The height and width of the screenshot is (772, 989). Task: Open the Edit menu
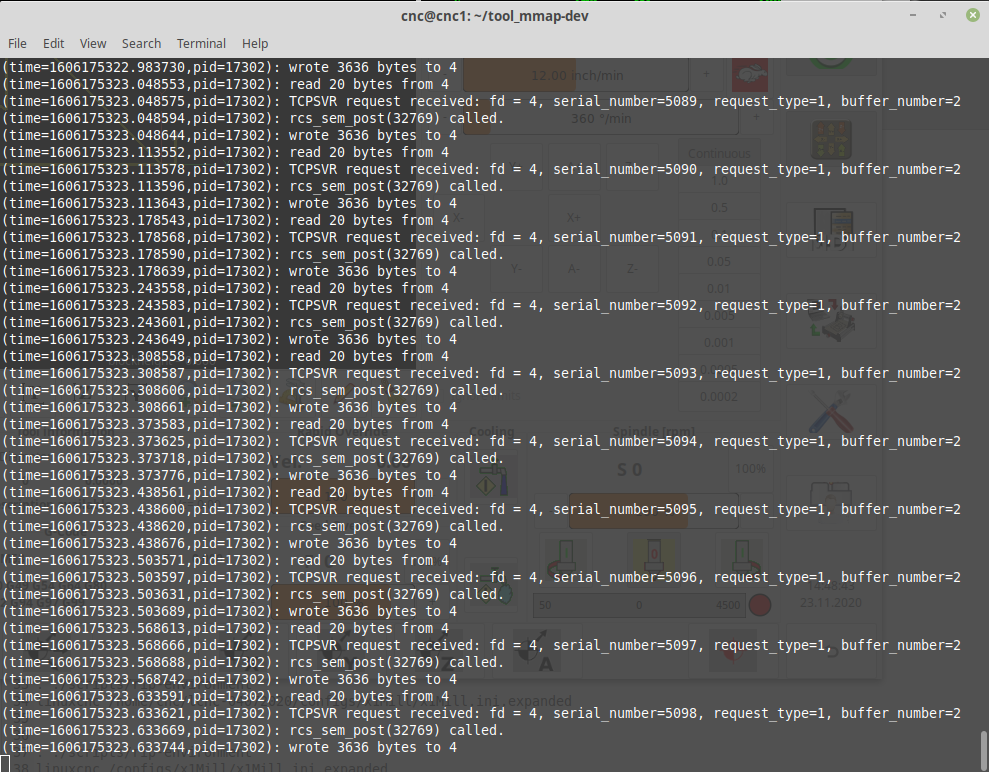point(53,43)
